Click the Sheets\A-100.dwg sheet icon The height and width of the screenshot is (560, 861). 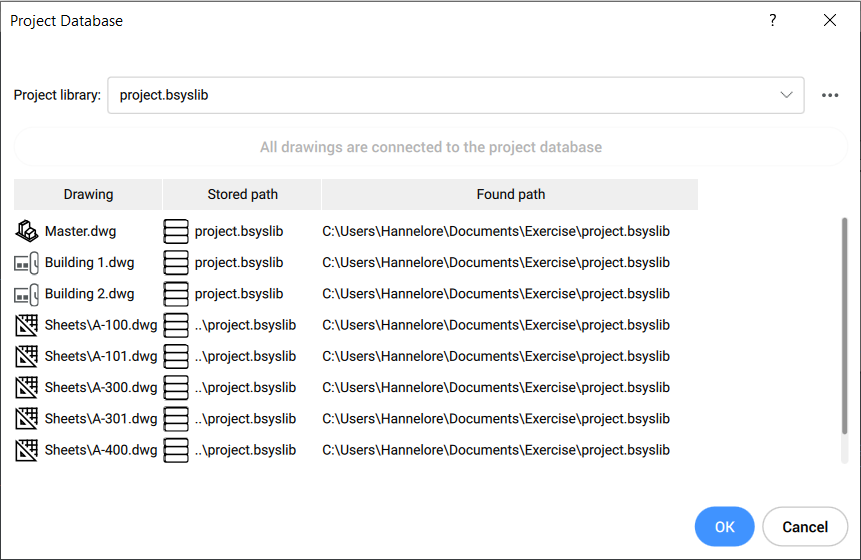pyautogui.click(x=27, y=326)
